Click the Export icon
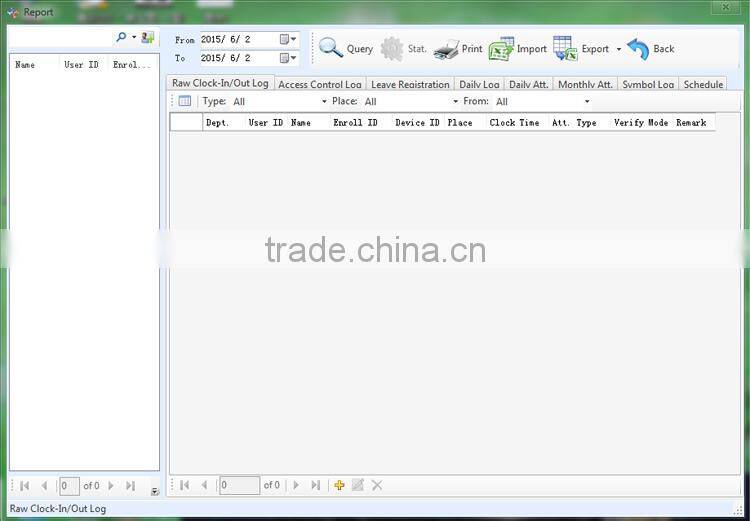 pos(565,48)
